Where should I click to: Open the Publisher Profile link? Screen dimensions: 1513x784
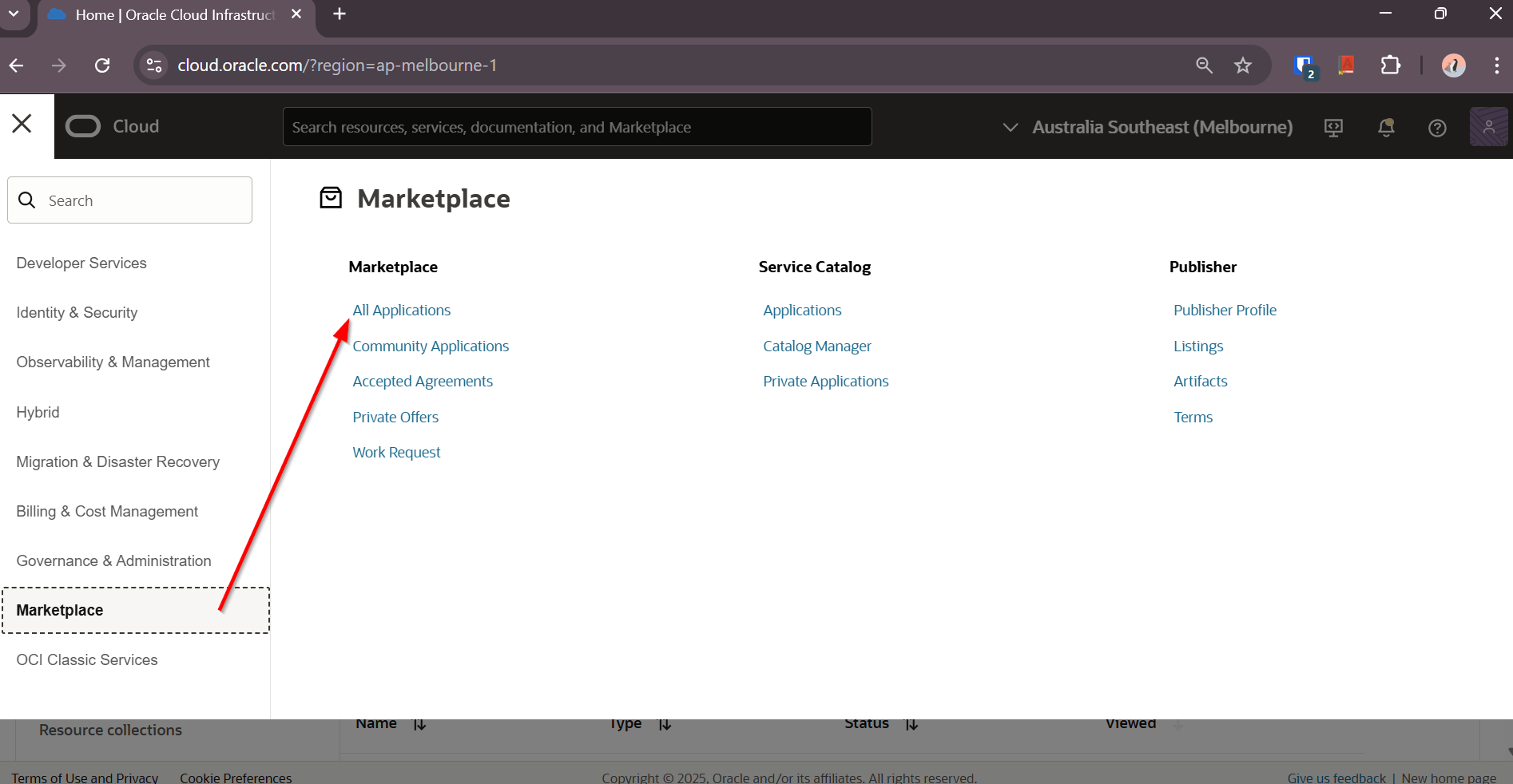coord(1225,311)
